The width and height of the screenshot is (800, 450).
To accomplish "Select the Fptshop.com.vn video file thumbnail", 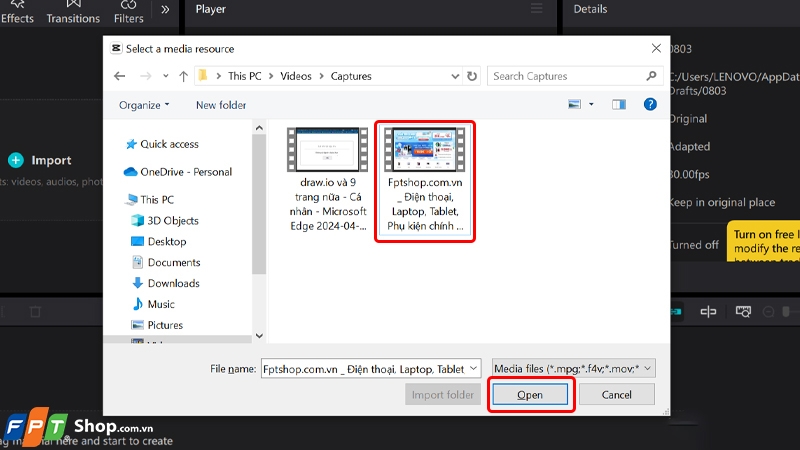I will 424,149.
